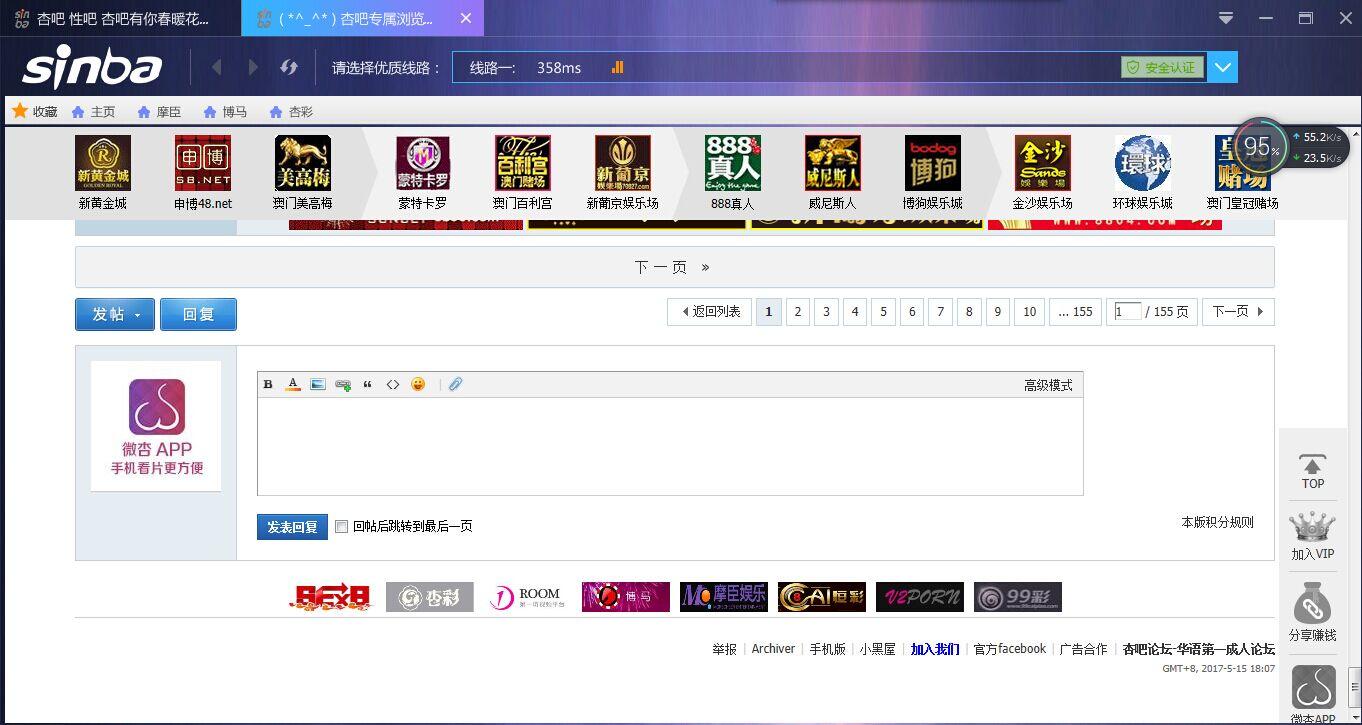Click inside the reply text area
The image size is (1362, 725).
click(670, 446)
